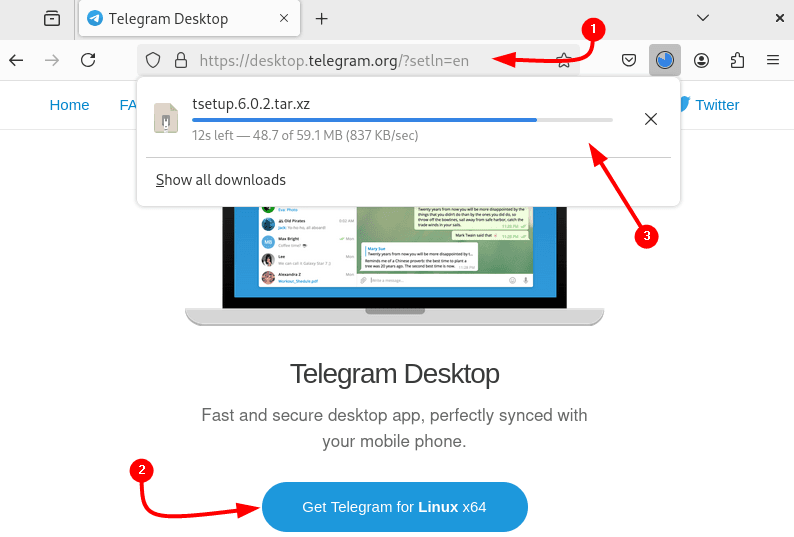Click Get Telegram for Linux x64 button
794x537 pixels.
point(394,507)
